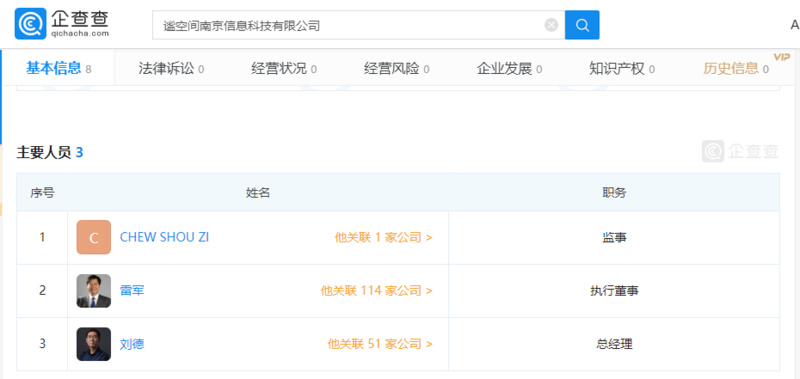Click 雷军's profile photo
Screen dimensions: 800x379
pos(93,291)
